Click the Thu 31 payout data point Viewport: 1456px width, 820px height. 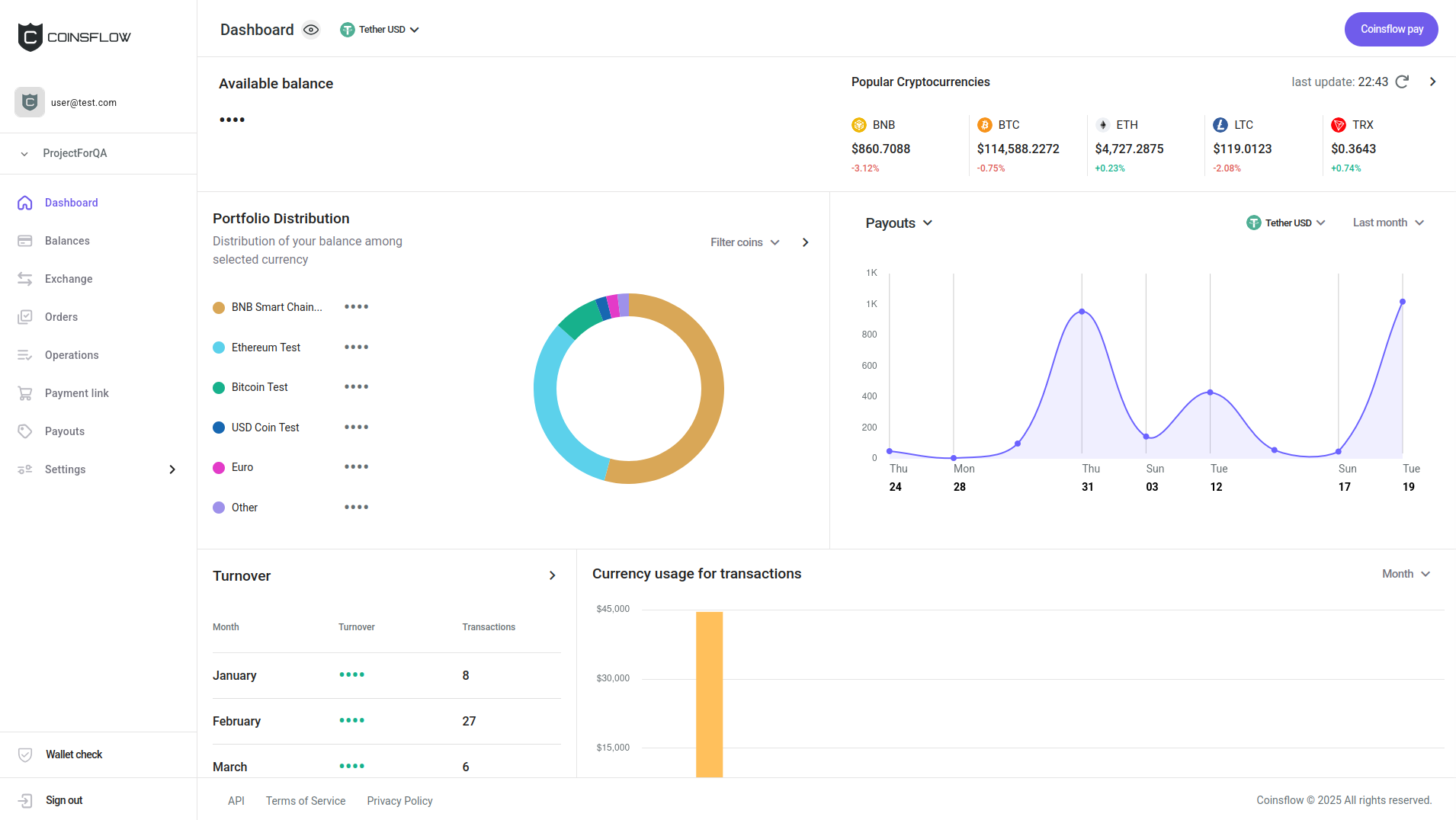coord(1082,312)
